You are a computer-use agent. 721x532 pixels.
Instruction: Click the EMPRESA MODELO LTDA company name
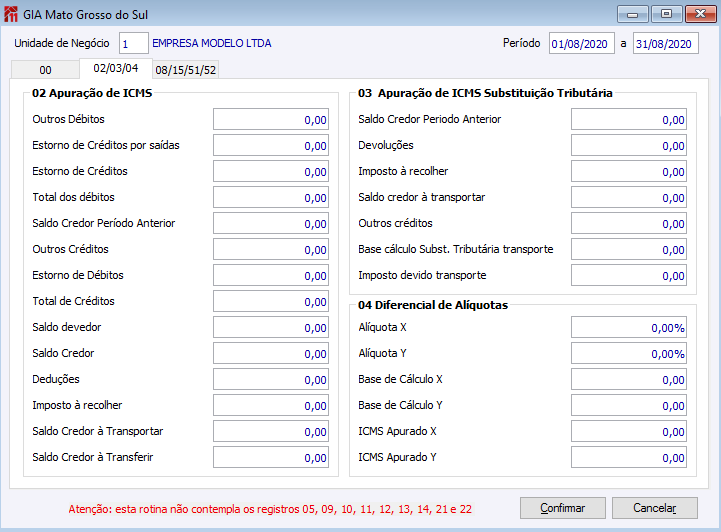click(212, 43)
